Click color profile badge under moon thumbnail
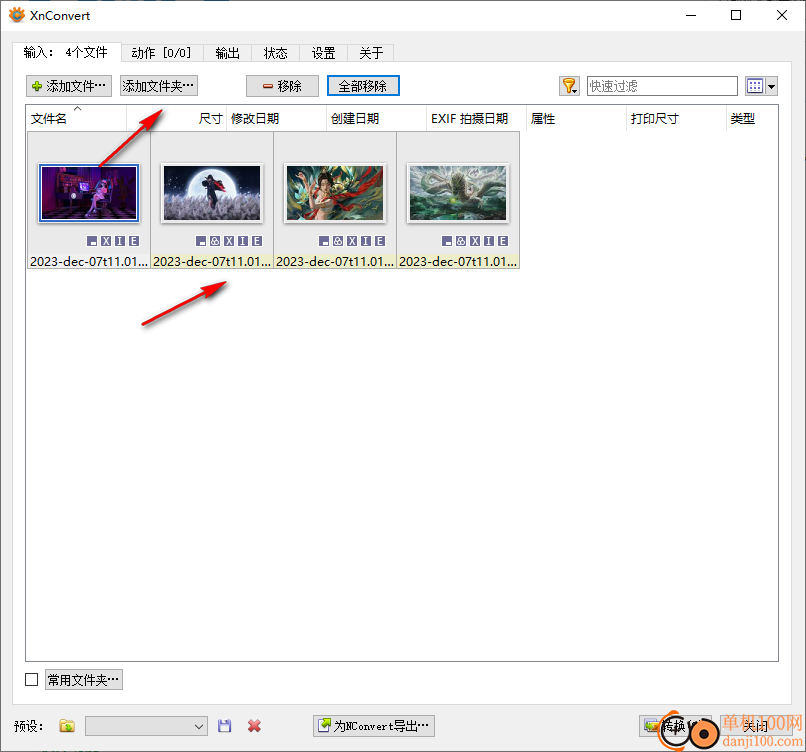806x752 pixels. (215, 241)
